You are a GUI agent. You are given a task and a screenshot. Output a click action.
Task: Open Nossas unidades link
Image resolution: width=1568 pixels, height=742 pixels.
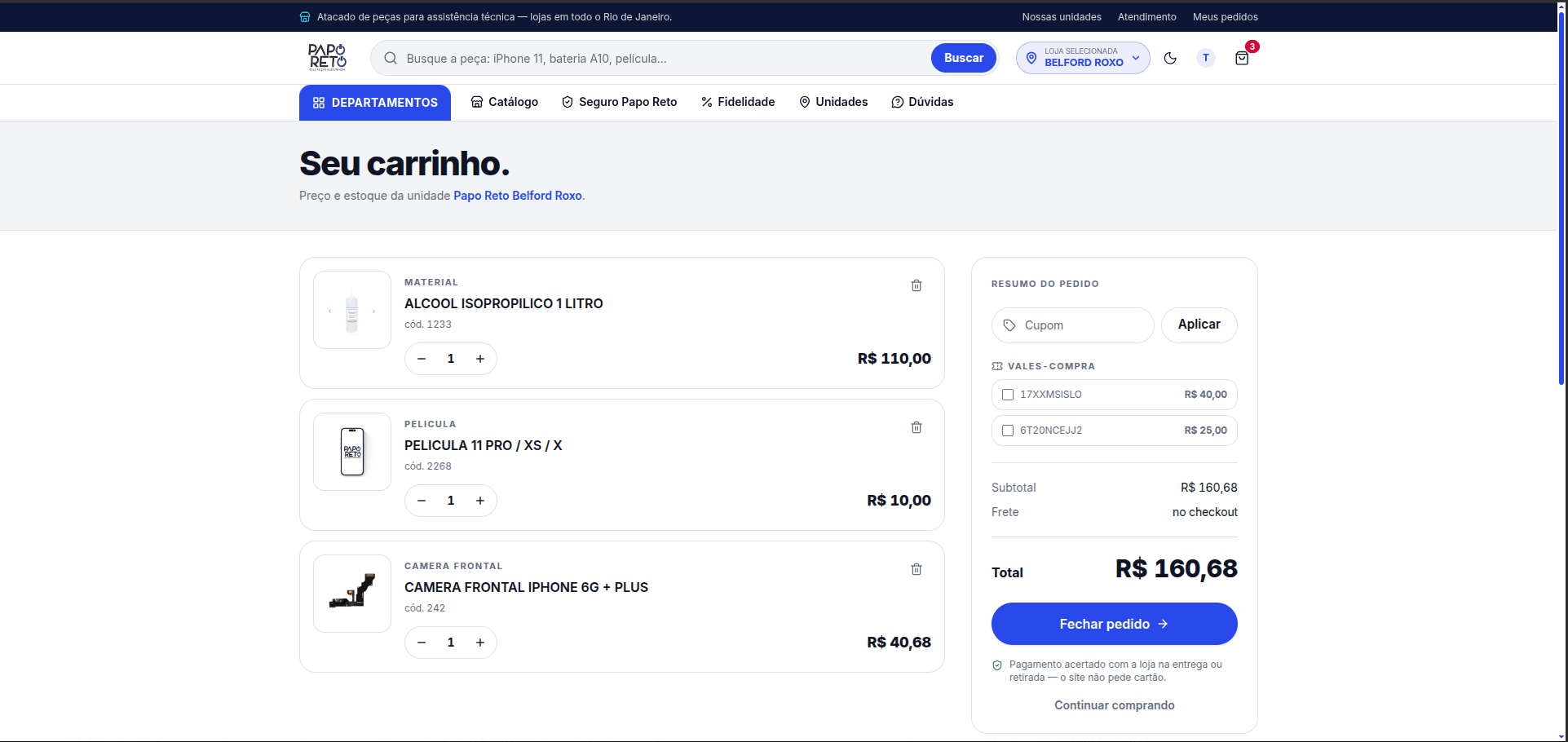click(1062, 17)
